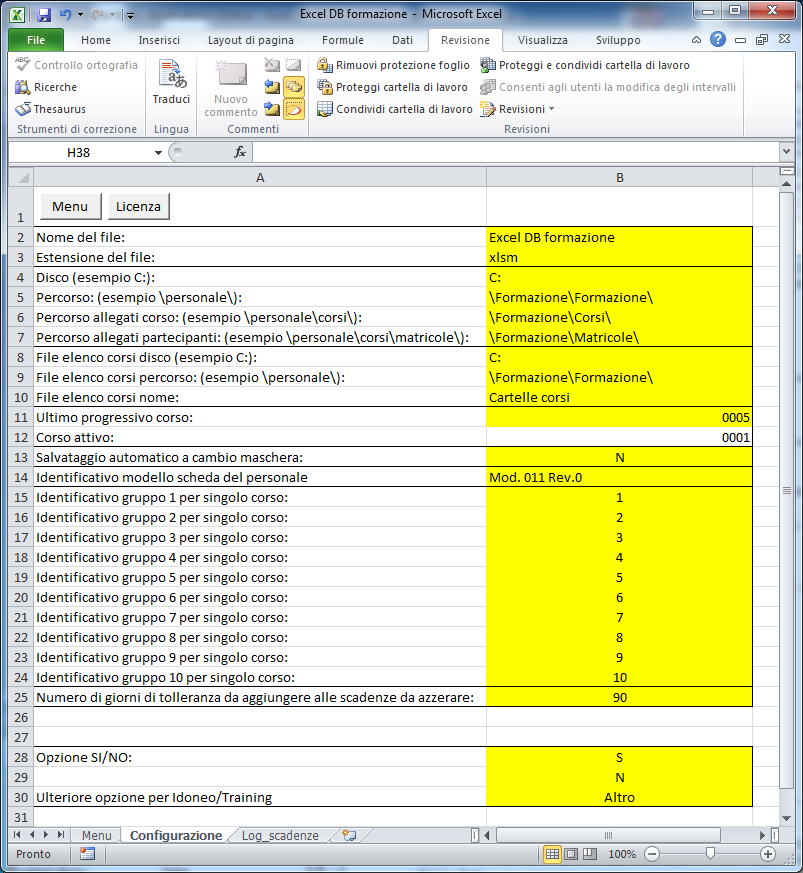Expand the formula bar
This screenshot has height=873, width=803.
tap(785, 152)
